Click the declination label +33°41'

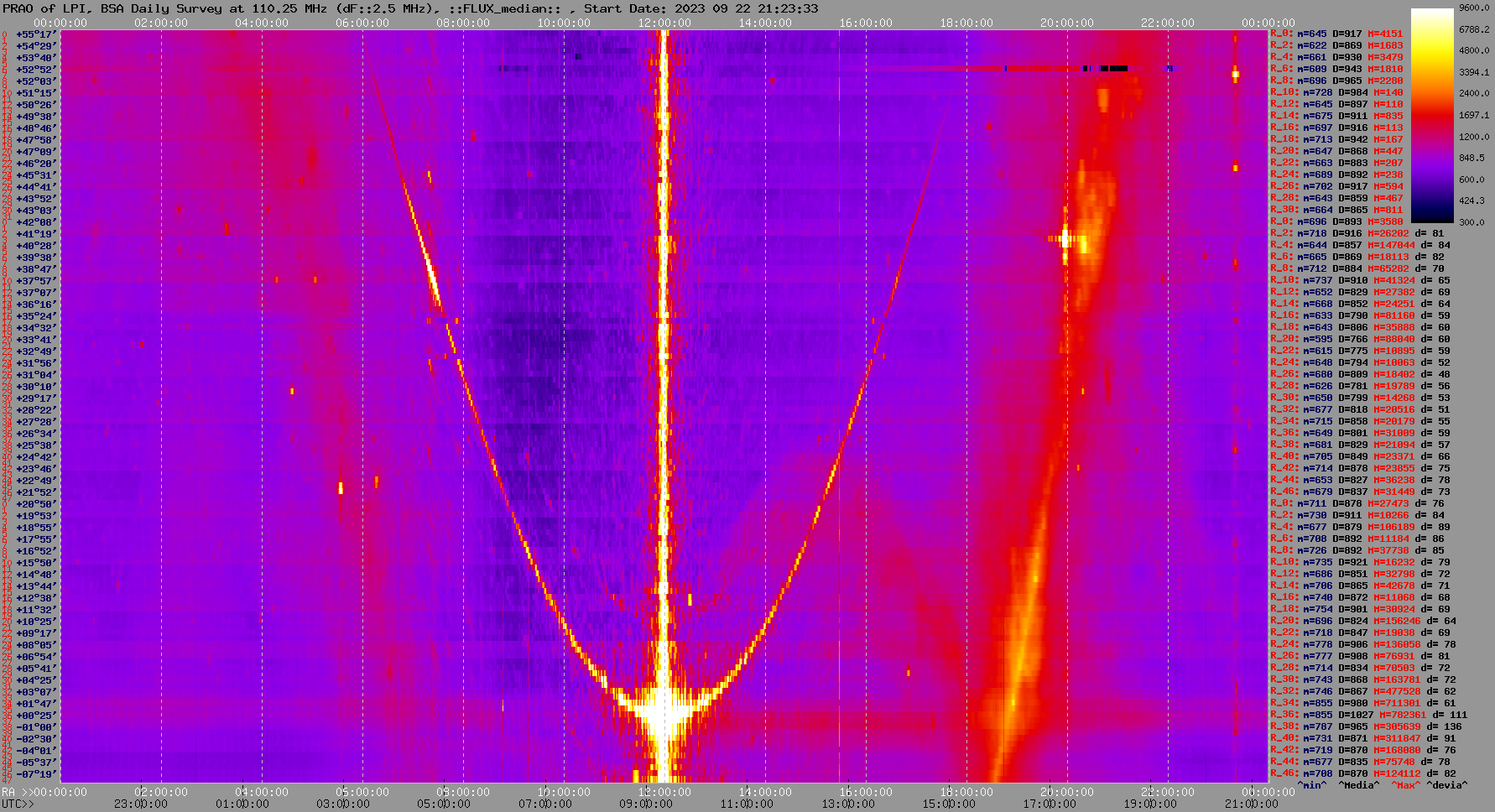pyautogui.click(x=36, y=340)
